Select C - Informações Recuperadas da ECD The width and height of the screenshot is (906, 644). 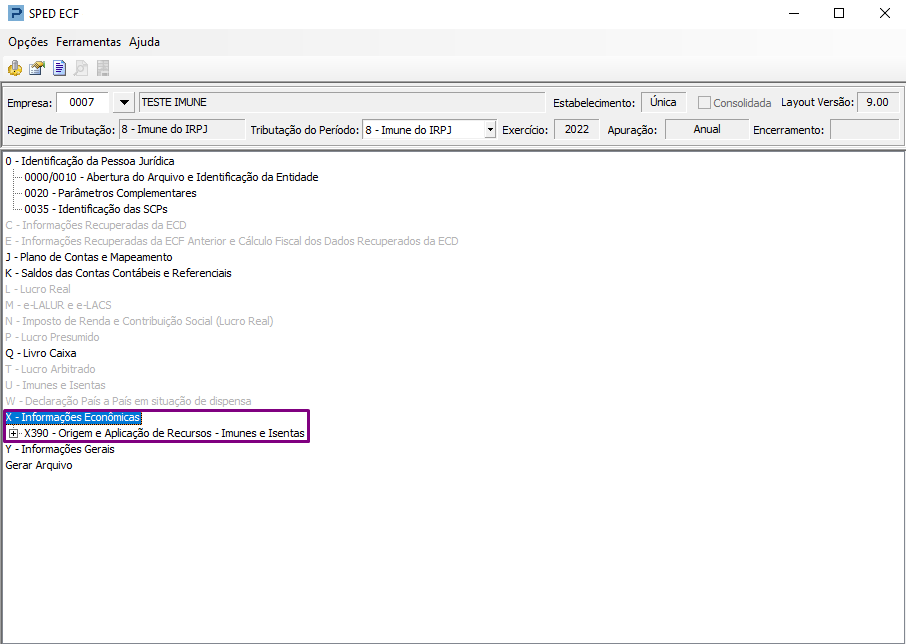[x=96, y=225]
